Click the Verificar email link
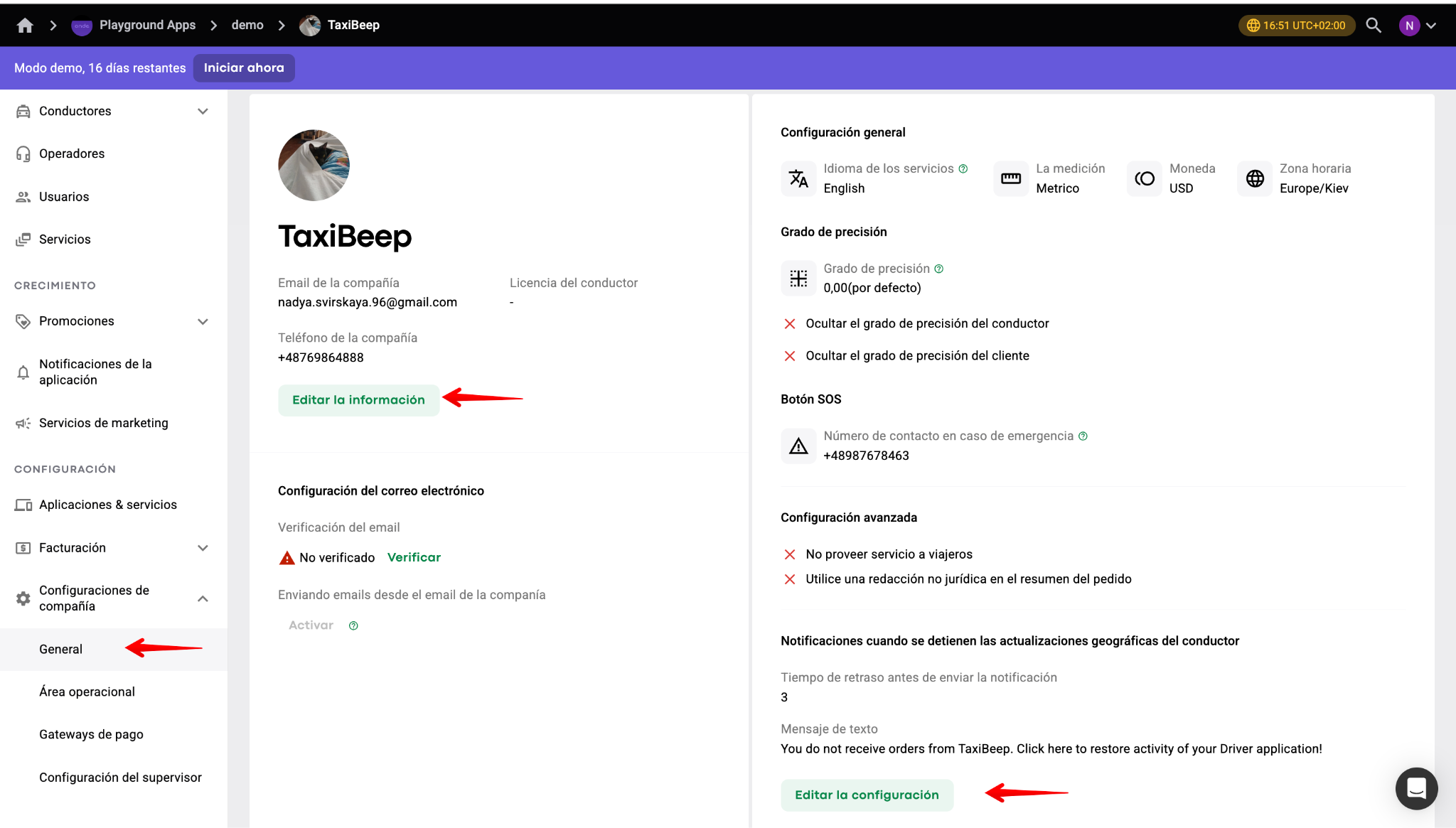The height and width of the screenshot is (828, 1456). 414,557
